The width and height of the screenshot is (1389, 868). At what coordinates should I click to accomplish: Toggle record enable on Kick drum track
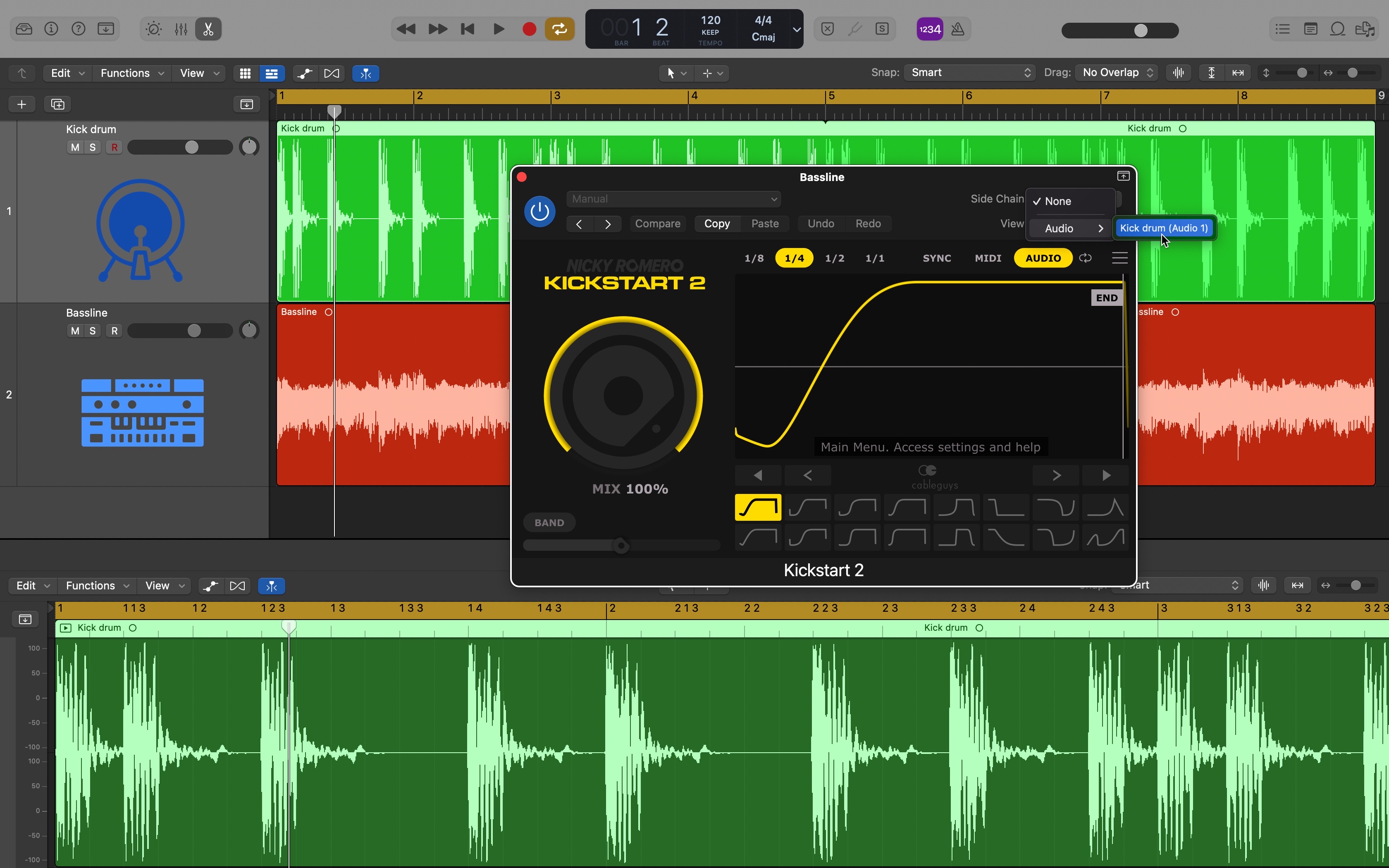pyautogui.click(x=114, y=148)
